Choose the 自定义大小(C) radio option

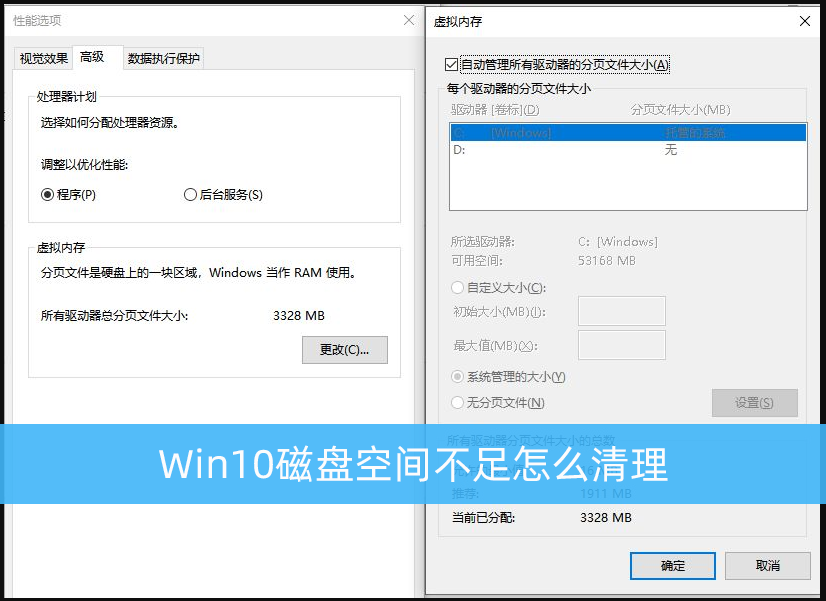[457, 288]
